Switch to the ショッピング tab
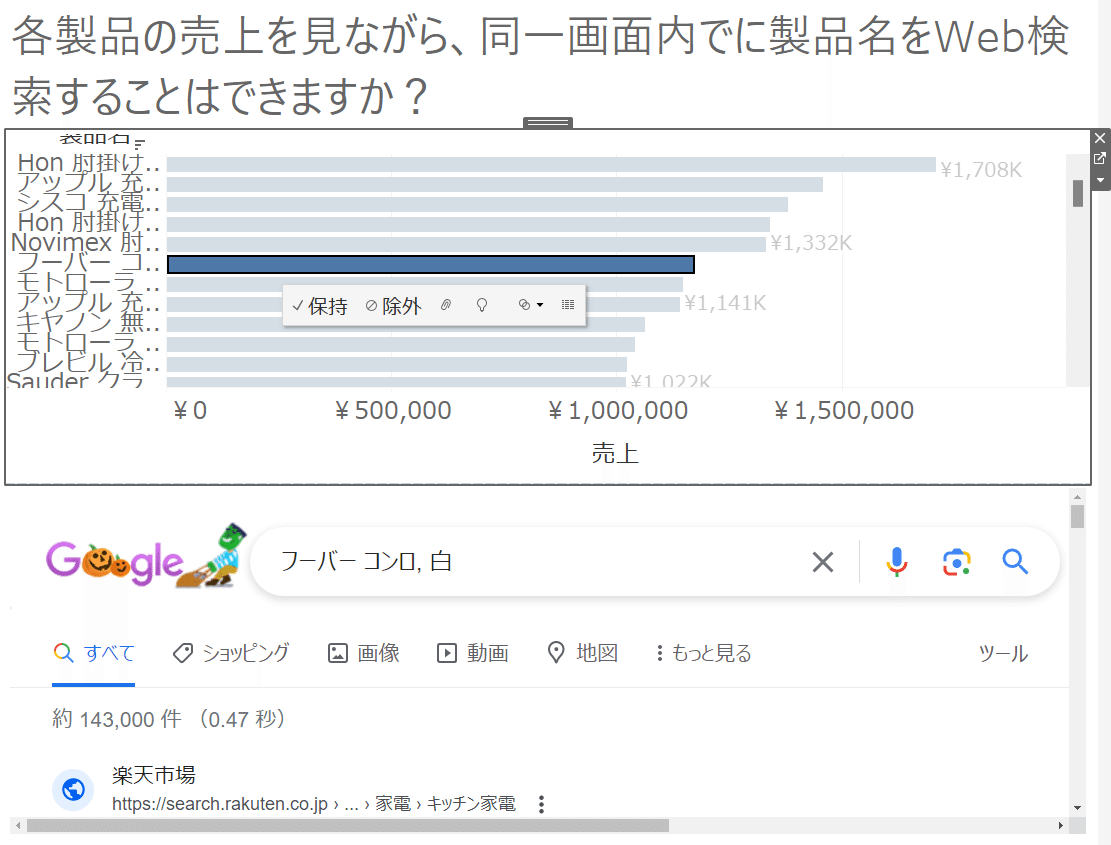 (231, 652)
